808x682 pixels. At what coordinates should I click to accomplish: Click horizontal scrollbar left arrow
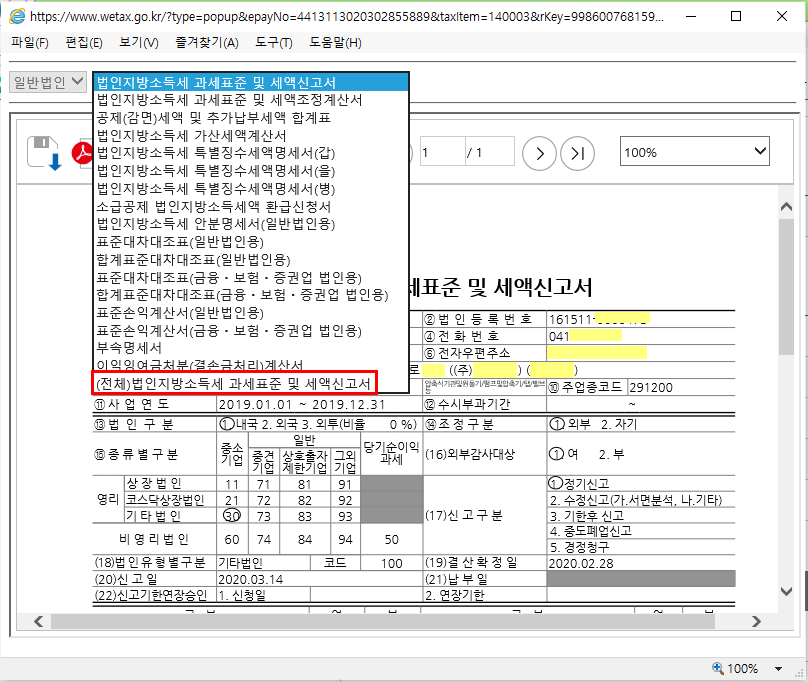point(38,621)
